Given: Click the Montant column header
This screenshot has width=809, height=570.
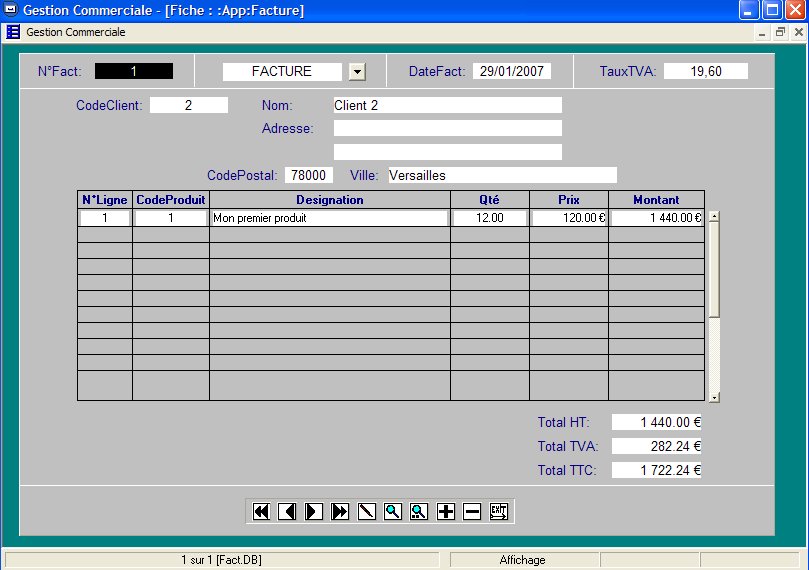Looking at the screenshot, I should [x=656, y=200].
